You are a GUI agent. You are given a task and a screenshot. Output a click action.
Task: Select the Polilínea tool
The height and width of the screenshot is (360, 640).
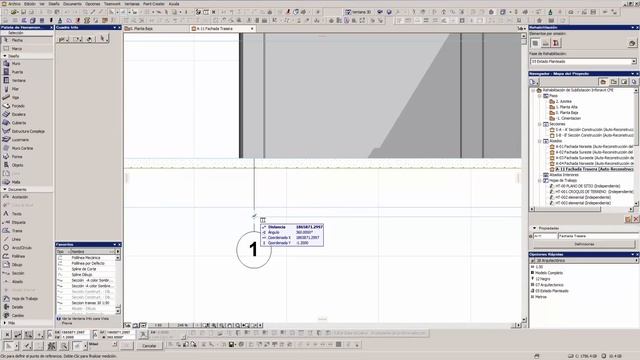(x=27, y=256)
